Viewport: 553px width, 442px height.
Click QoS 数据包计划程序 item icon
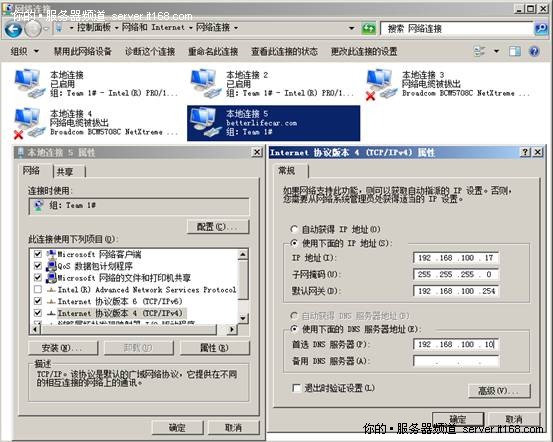[x=51, y=266]
